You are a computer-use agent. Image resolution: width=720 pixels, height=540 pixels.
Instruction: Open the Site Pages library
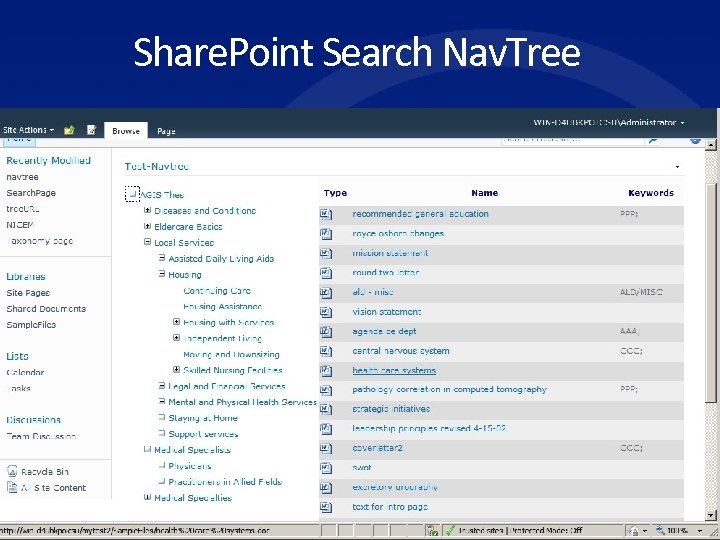click(28, 293)
